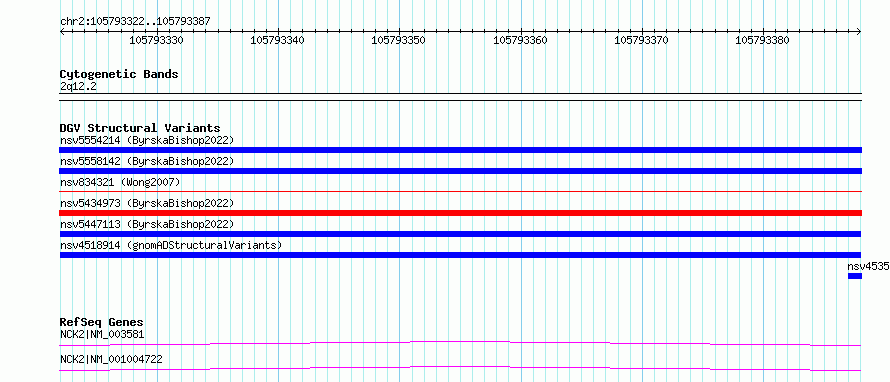Click the blue bar for nsv5558142
890x382 pixels.
[460, 171]
